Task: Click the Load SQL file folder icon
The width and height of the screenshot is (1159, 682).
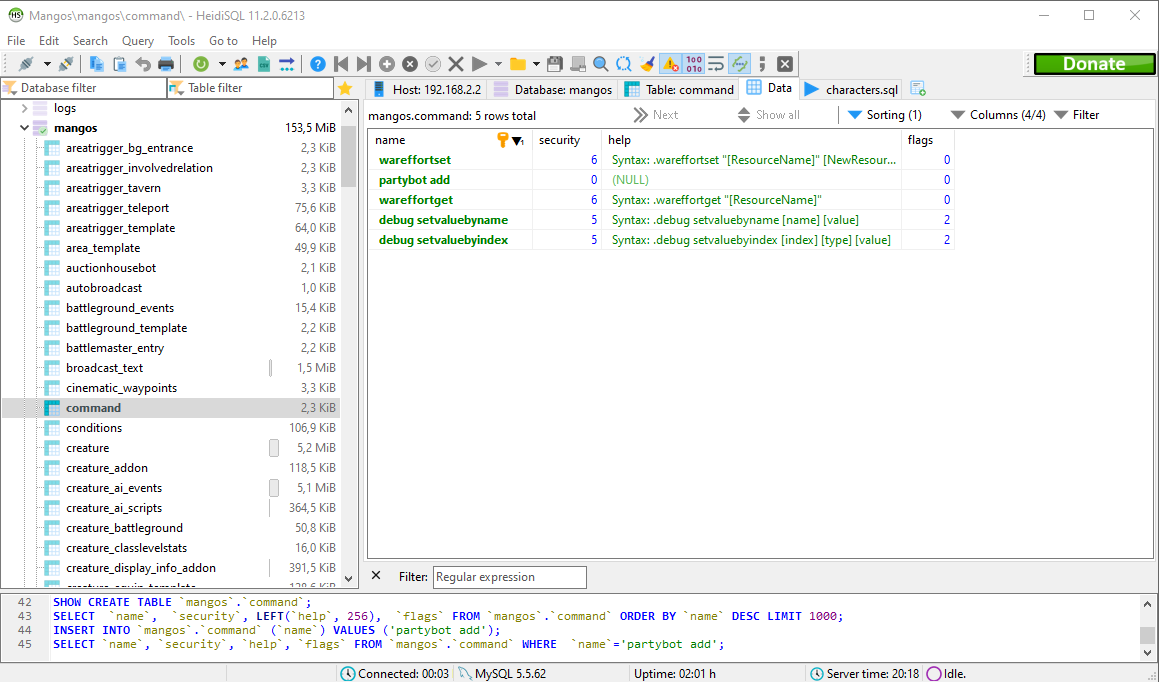Action: pyautogui.click(x=518, y=64)
